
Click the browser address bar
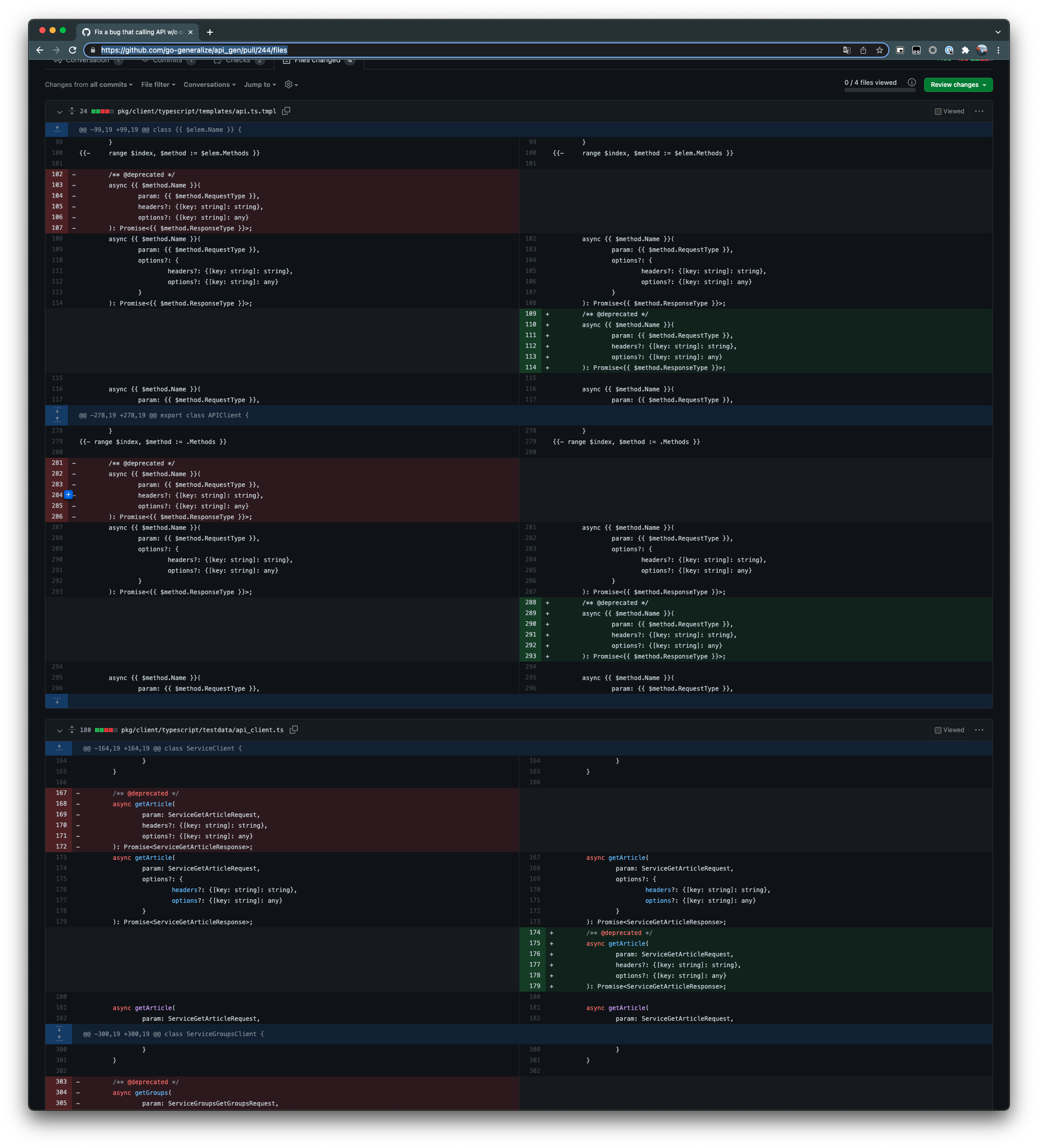coord(194,50)
